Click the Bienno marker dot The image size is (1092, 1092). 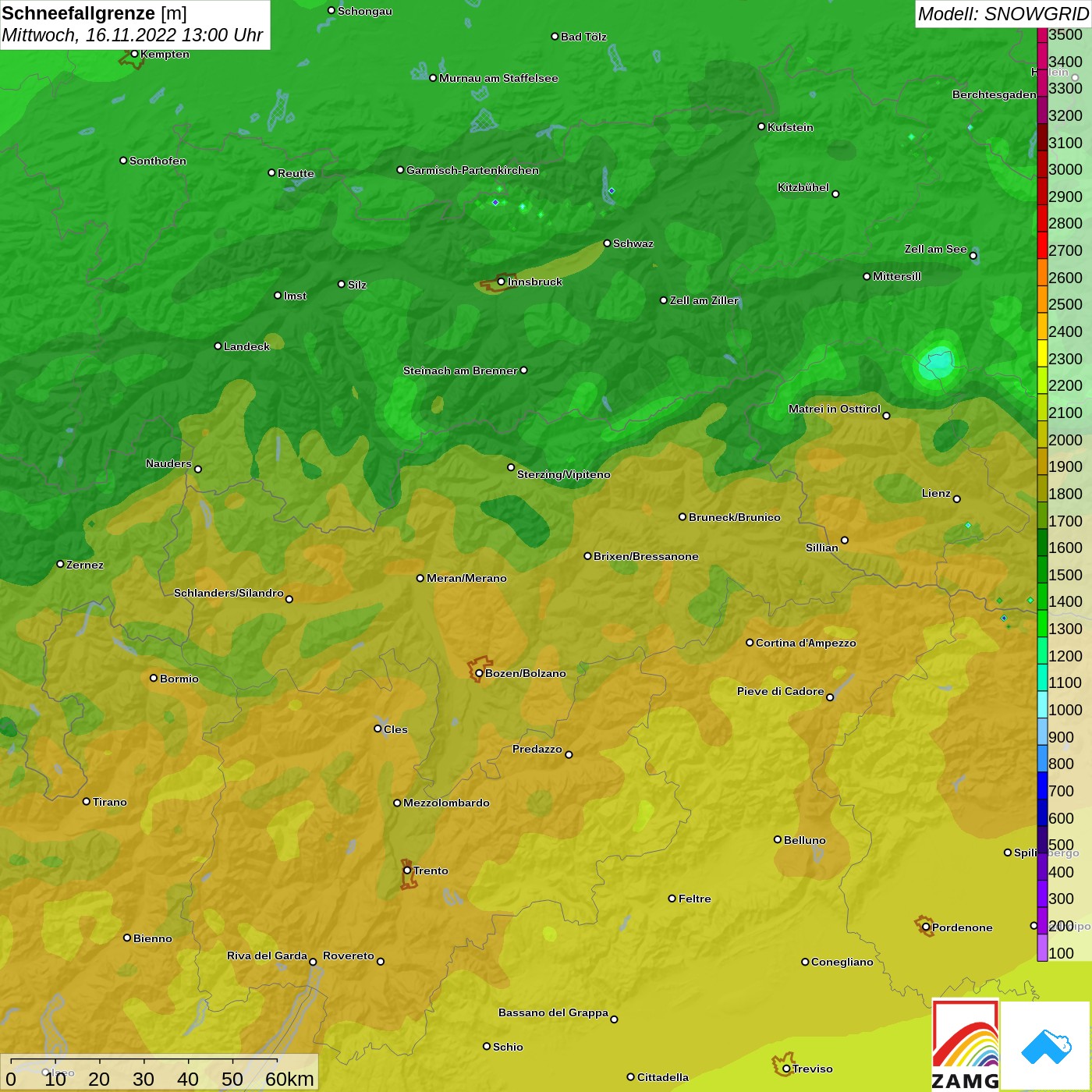127,938
